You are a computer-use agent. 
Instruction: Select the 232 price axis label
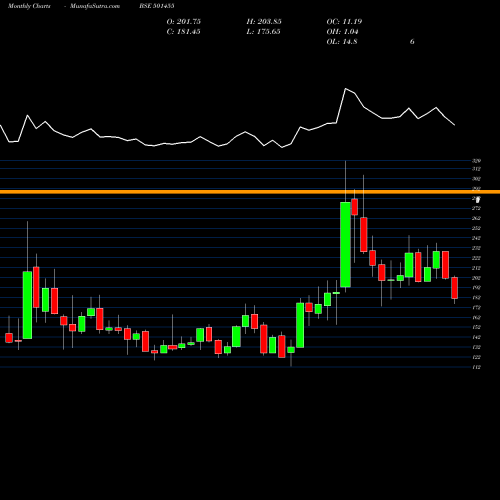476,248
